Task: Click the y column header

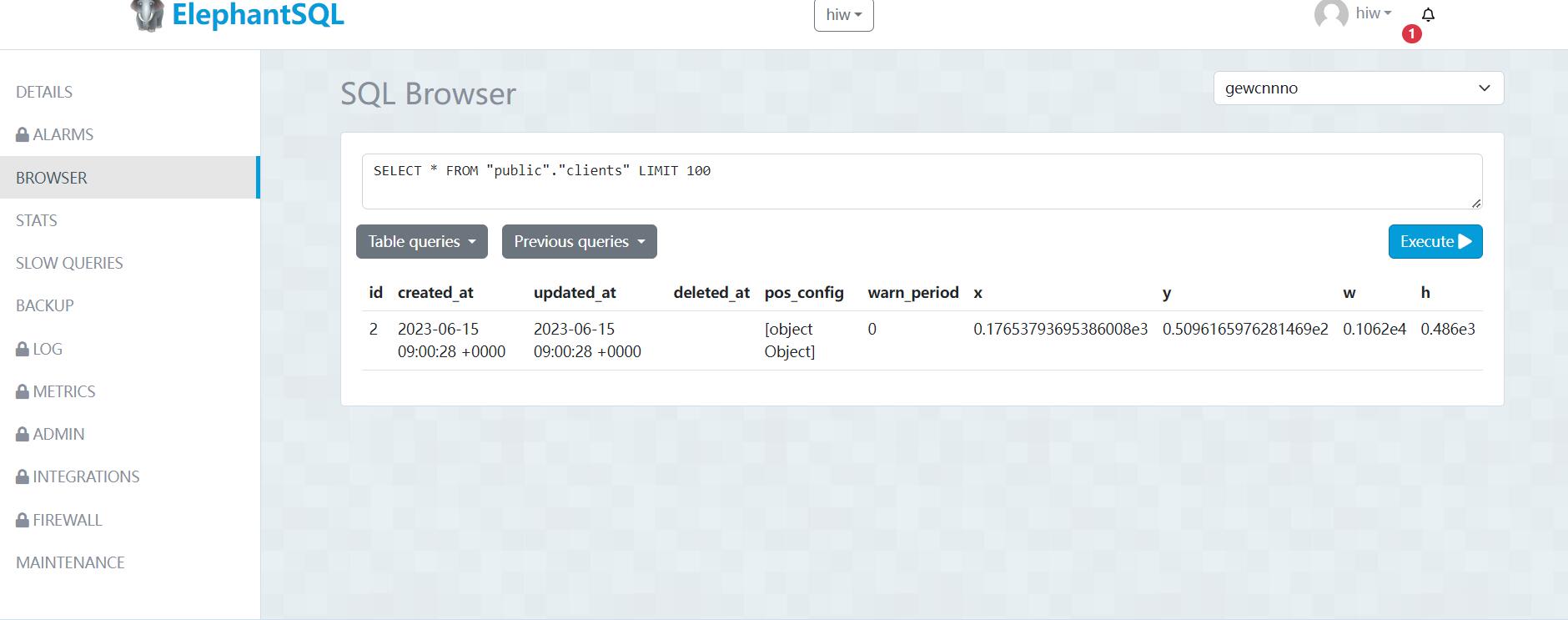Action: [1167, 293]
